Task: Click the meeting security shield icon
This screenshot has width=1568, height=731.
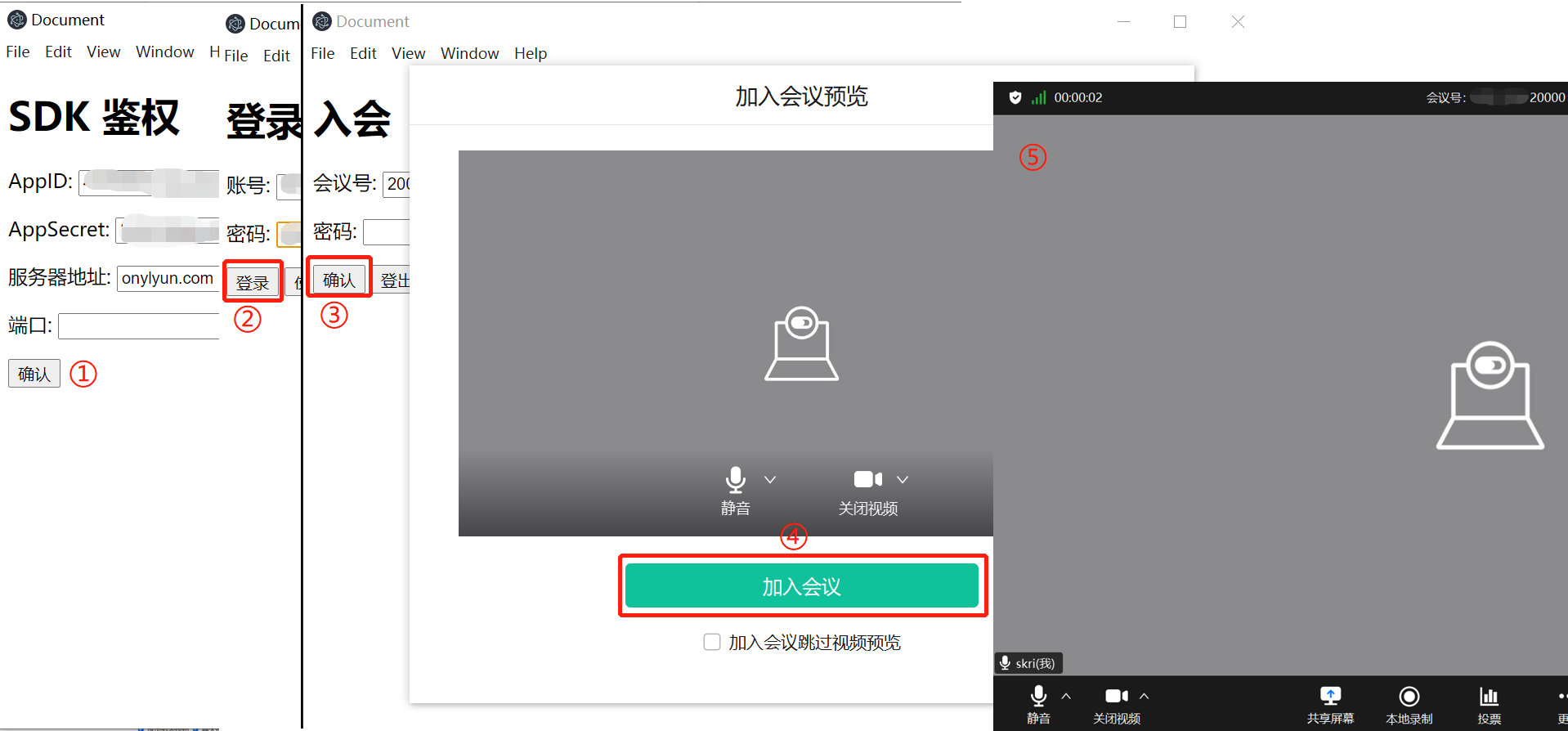Action: pos(1015,97)
